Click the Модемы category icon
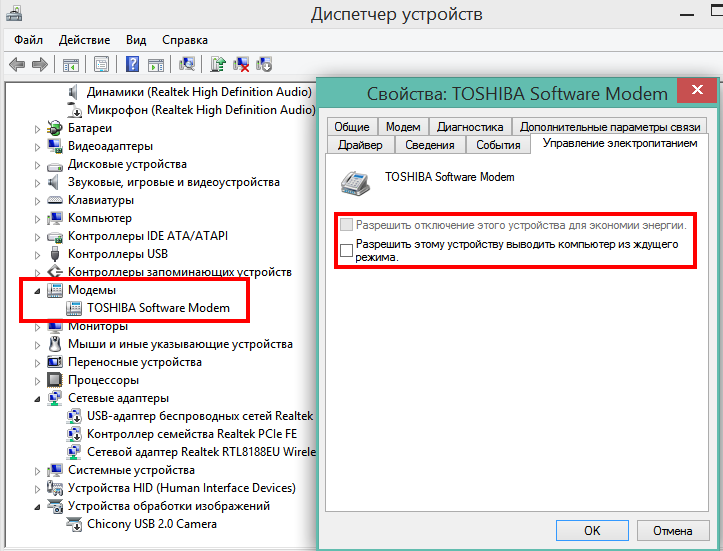Screen dimensions: 723x551 pos(54,290)
